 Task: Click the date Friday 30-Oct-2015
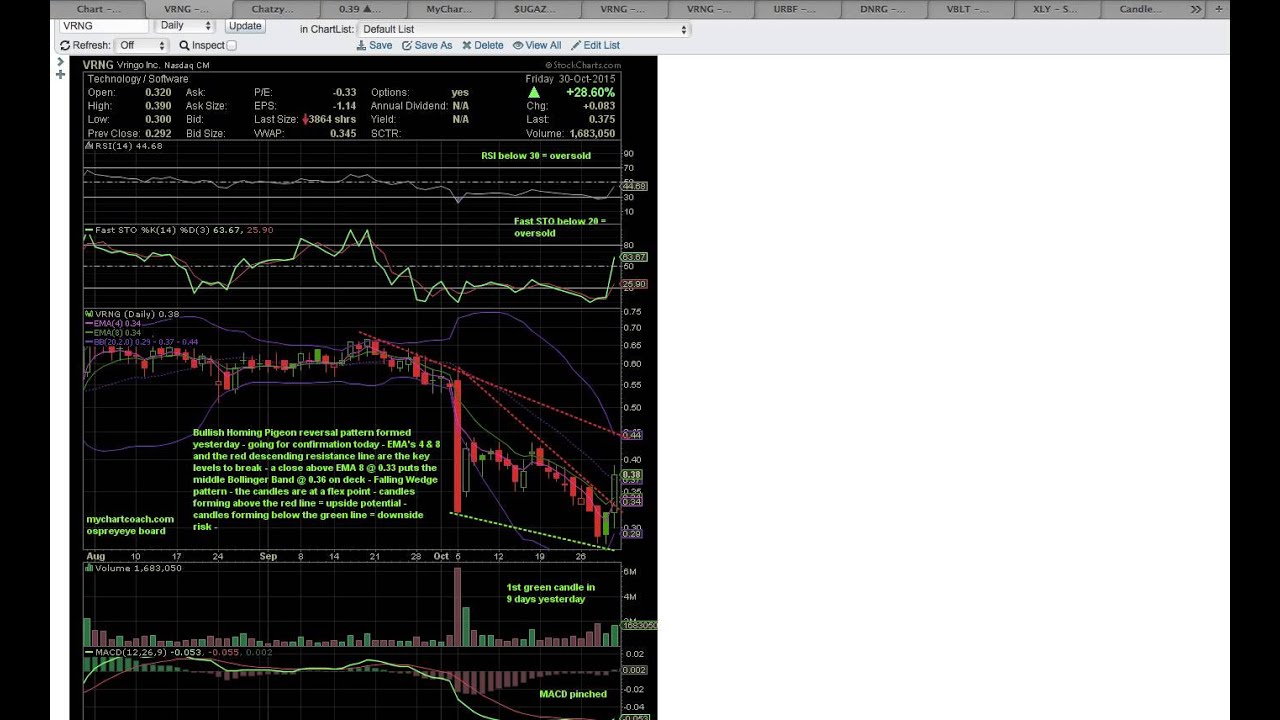coord(570,78)
